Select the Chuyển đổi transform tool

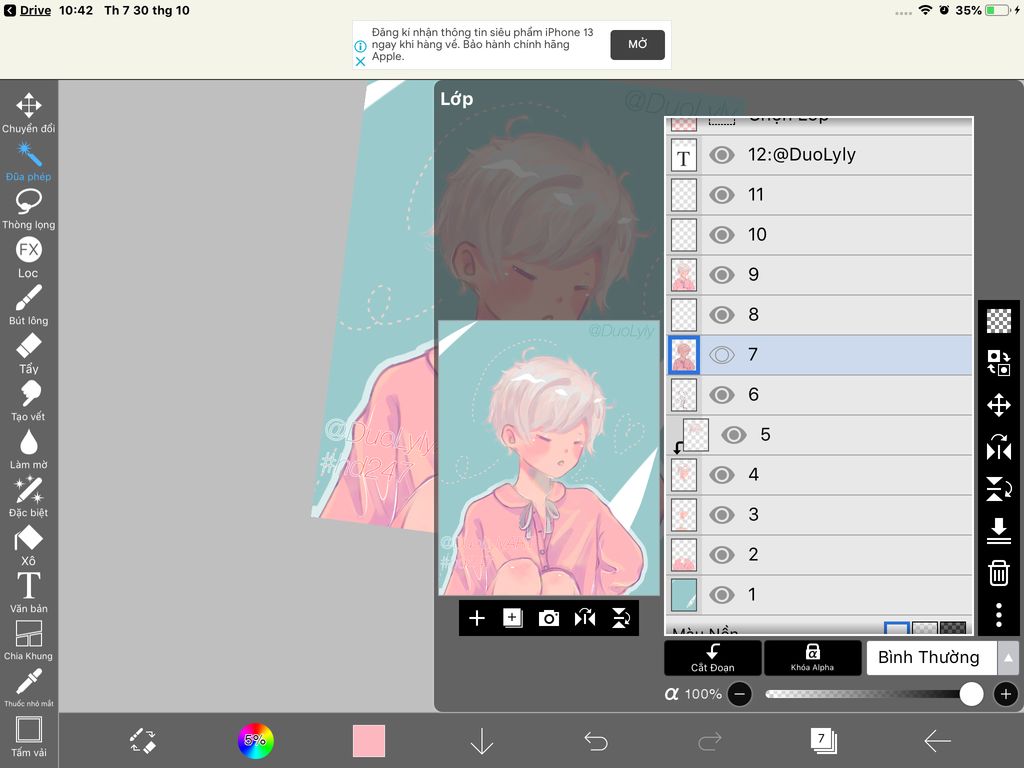(29, 112)
